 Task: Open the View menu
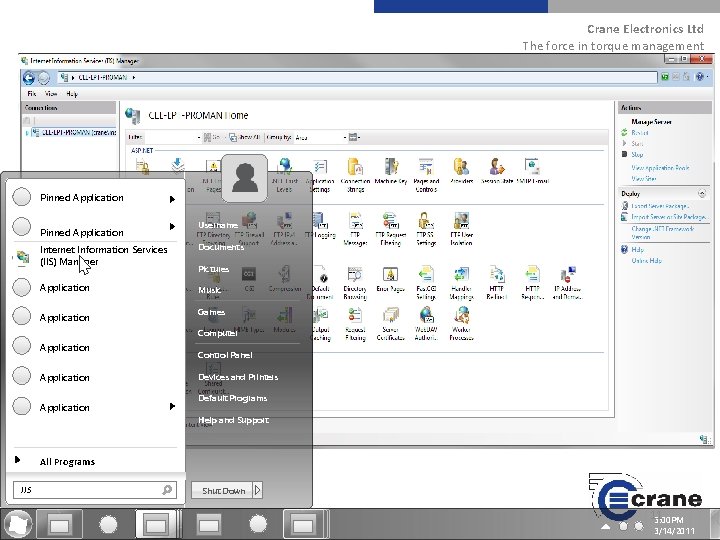tap(51, 94)
